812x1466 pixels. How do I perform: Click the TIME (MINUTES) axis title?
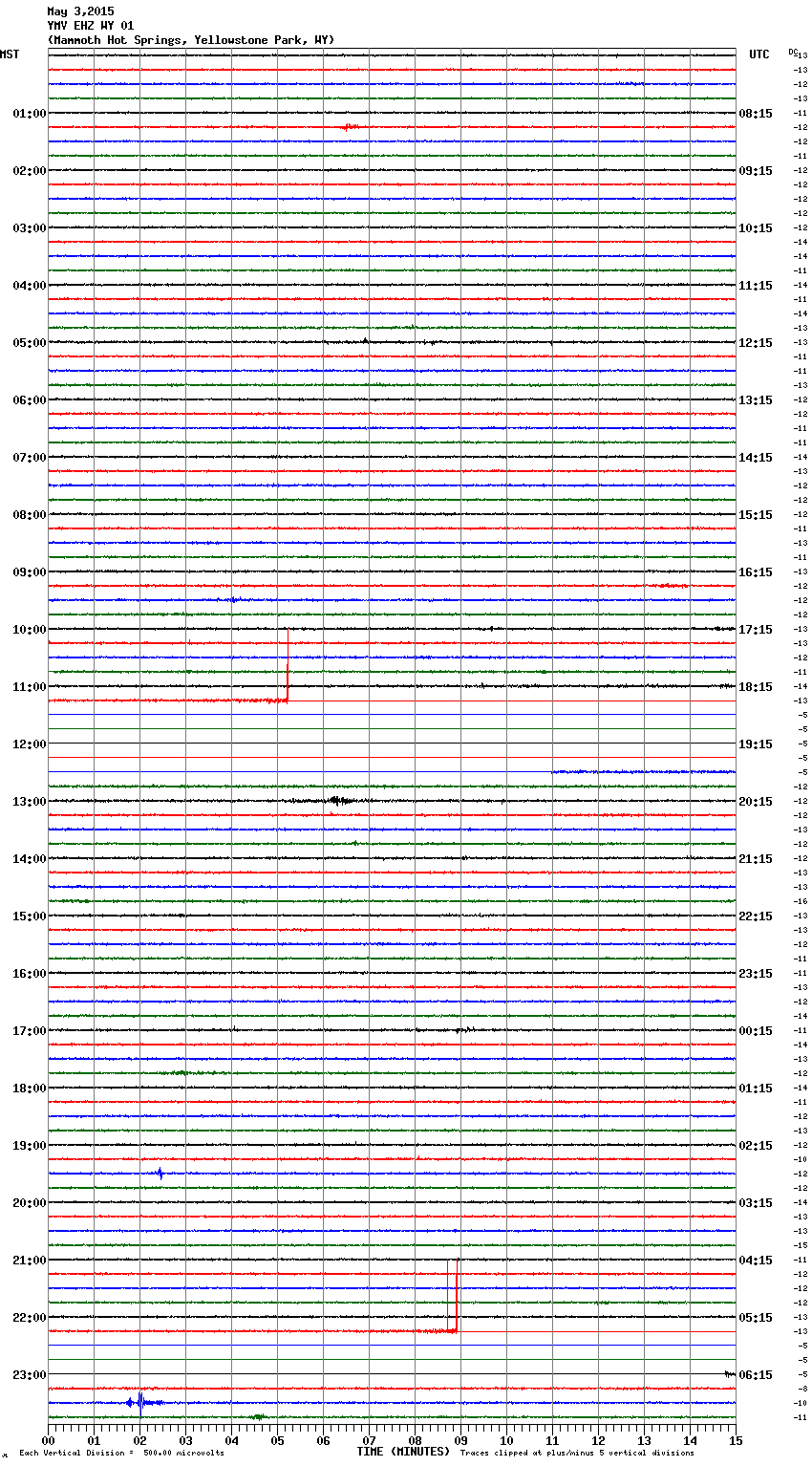(x=403, y=1452)
